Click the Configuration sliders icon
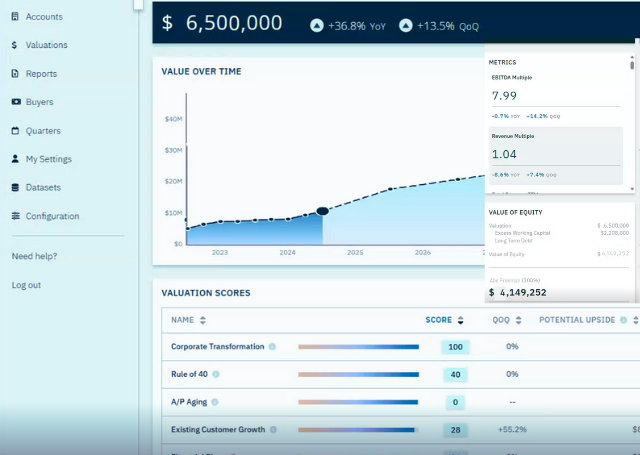Viewport: 640px width, 455px height. coord(15,216)
